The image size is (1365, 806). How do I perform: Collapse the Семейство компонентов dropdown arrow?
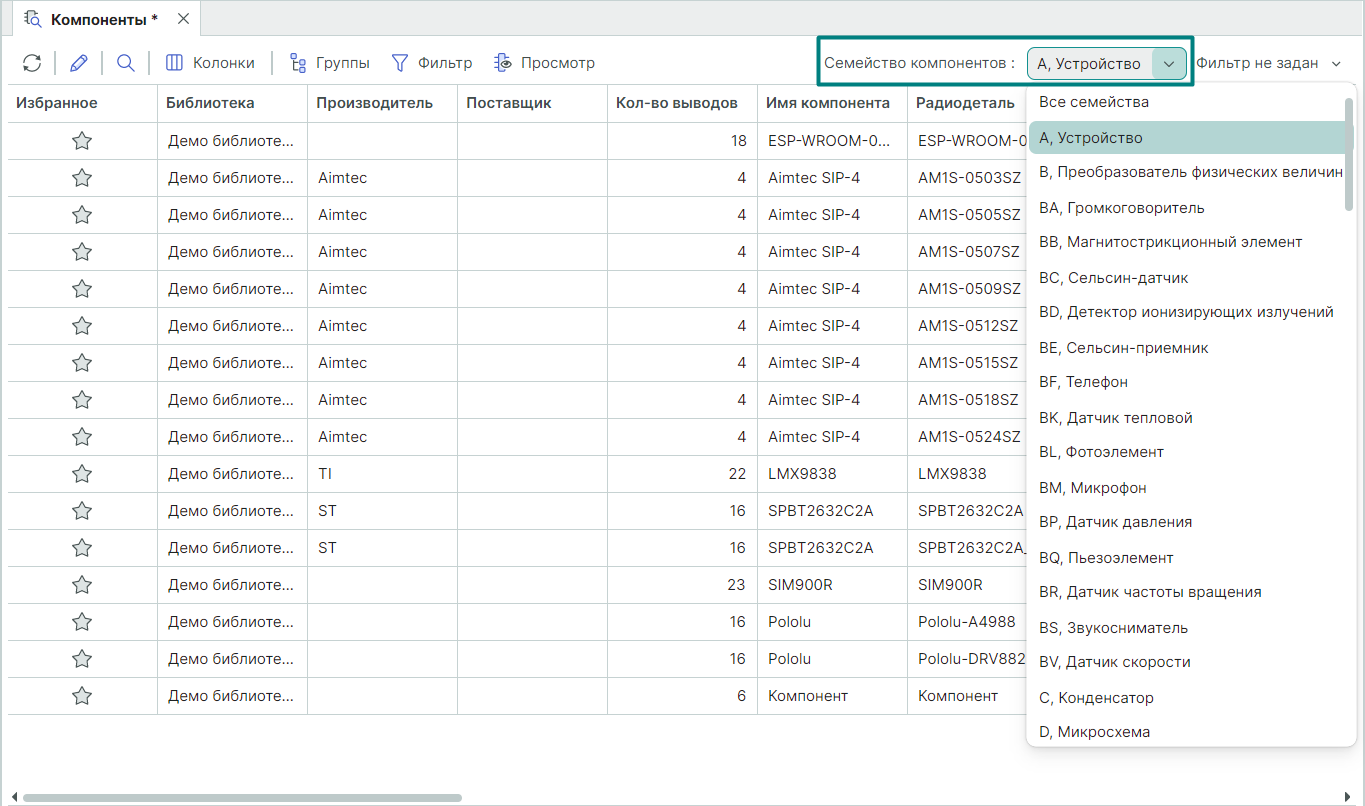point(1169,63)
